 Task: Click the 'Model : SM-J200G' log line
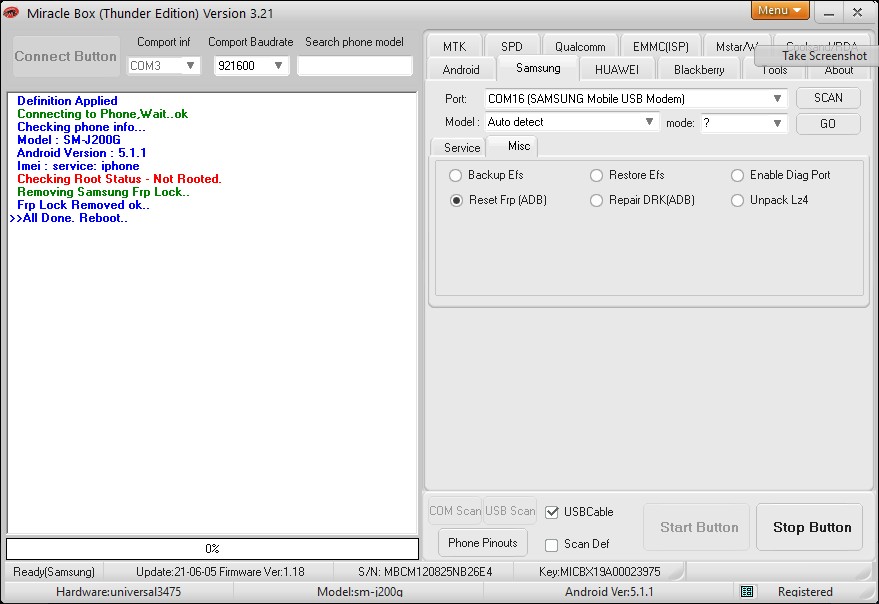(x=68, y=140)
